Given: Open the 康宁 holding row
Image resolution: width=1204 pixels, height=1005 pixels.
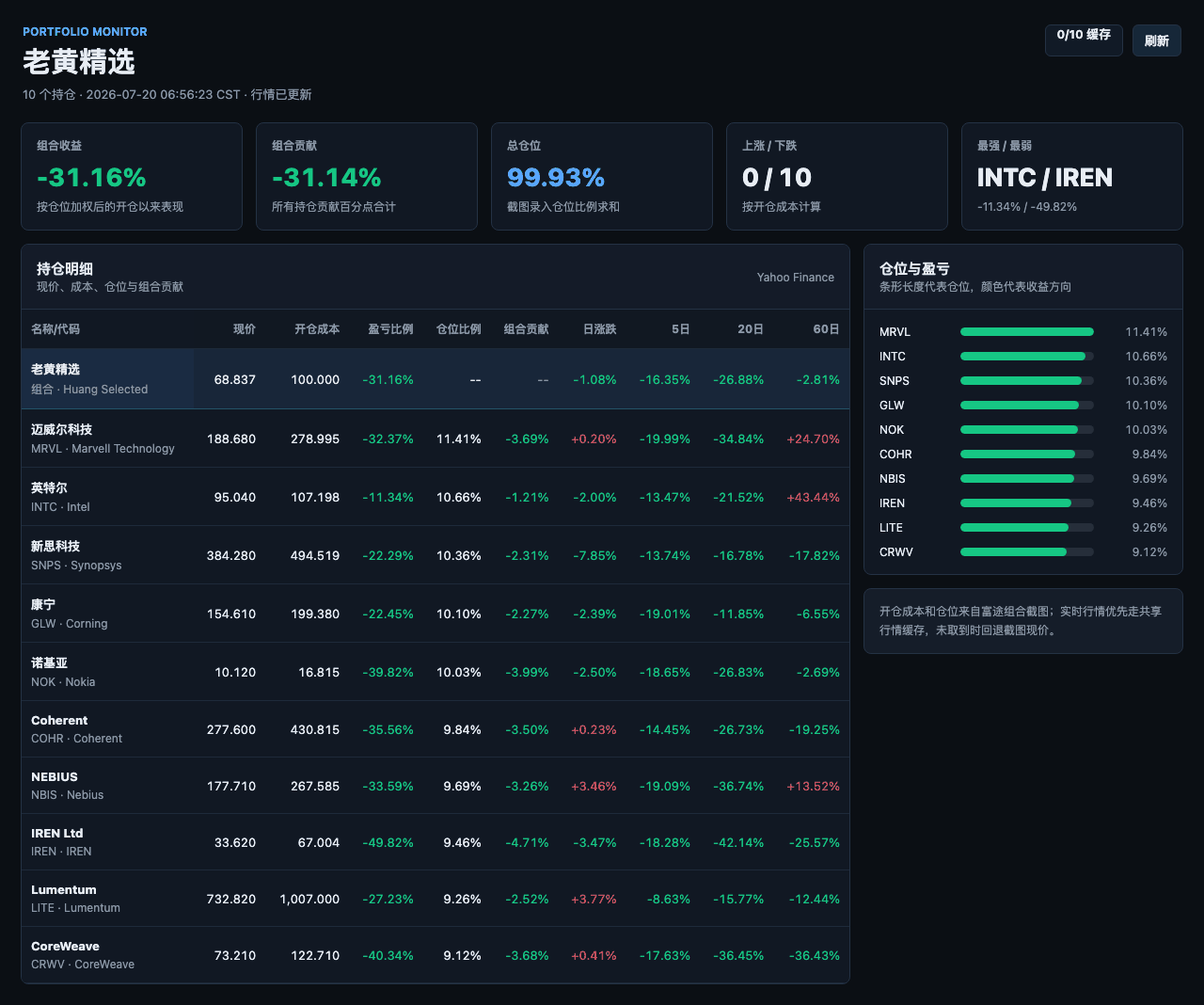Looking at the screenshot, I should pyautogui.click(x=436, y=614).
